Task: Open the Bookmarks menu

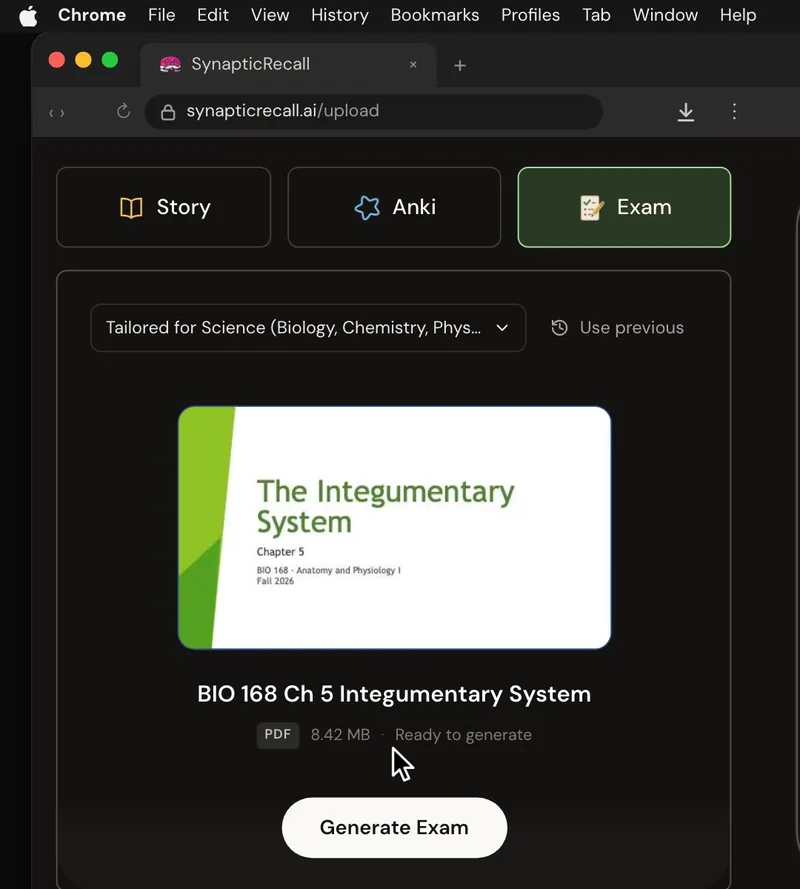Action: click(434, 15)
